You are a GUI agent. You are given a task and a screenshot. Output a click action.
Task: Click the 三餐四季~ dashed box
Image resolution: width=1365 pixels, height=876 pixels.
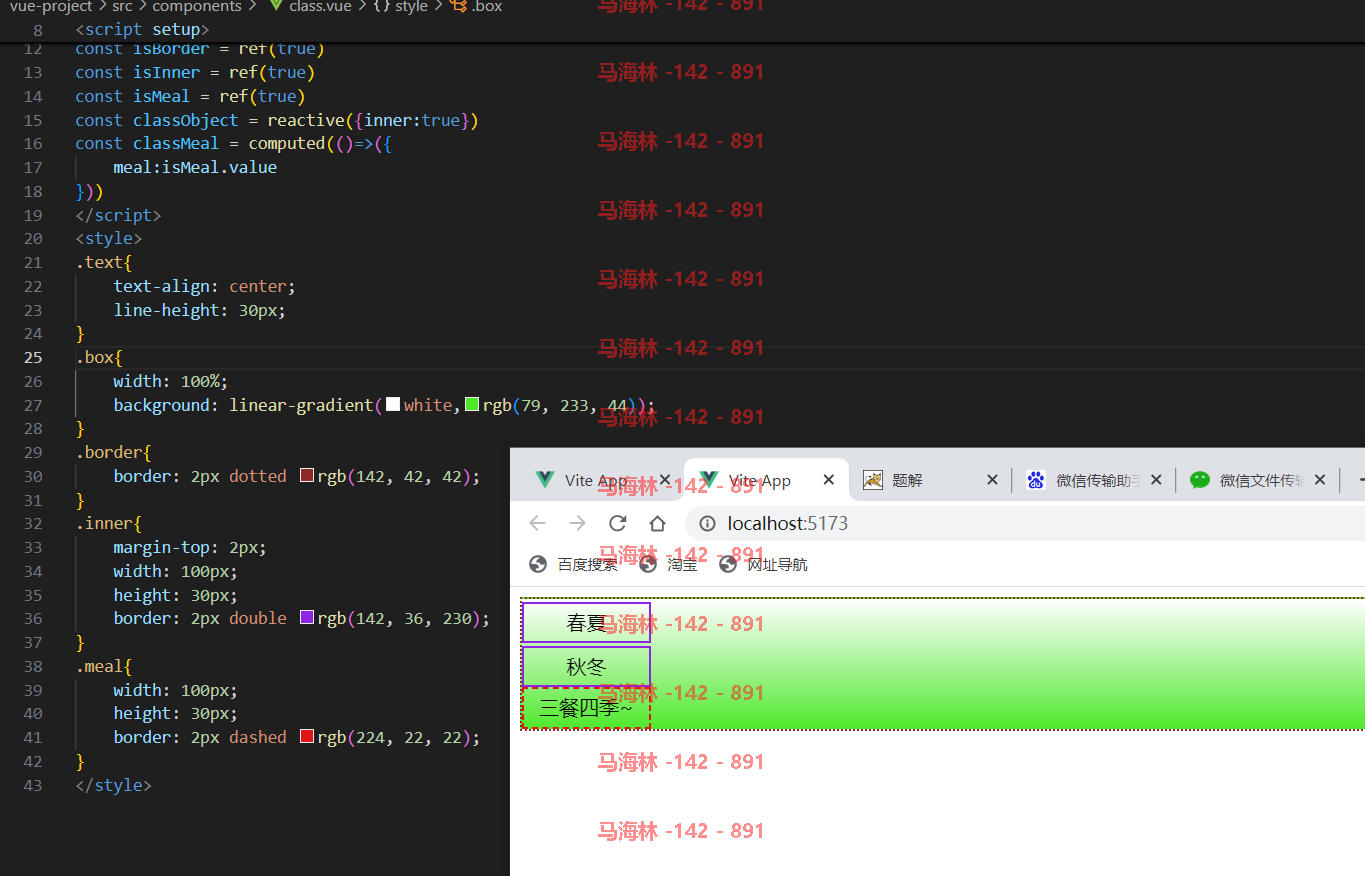586,708
